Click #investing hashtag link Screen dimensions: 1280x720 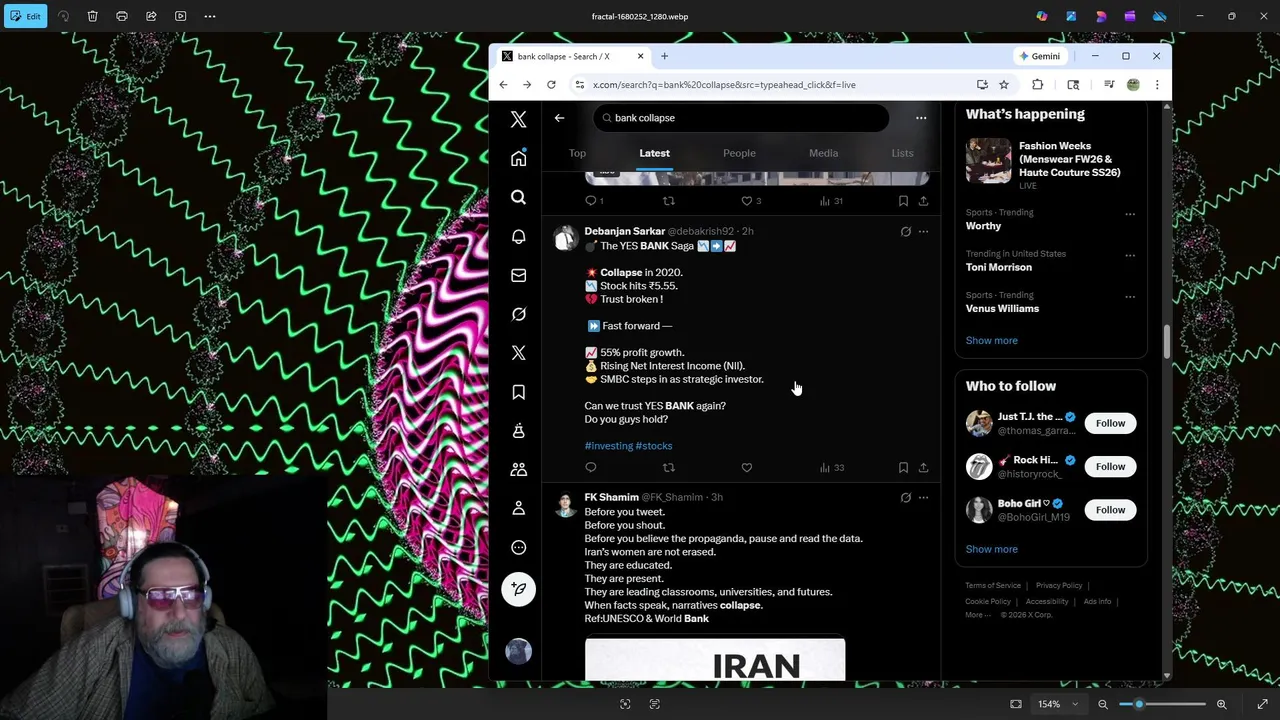point(608,446)
